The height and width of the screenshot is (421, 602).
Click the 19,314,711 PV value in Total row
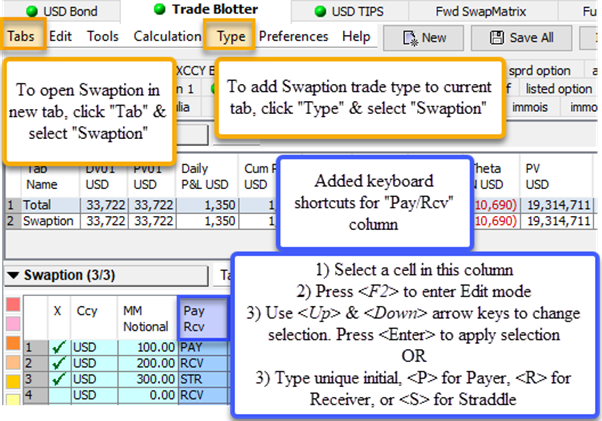(x=557, y=205)
